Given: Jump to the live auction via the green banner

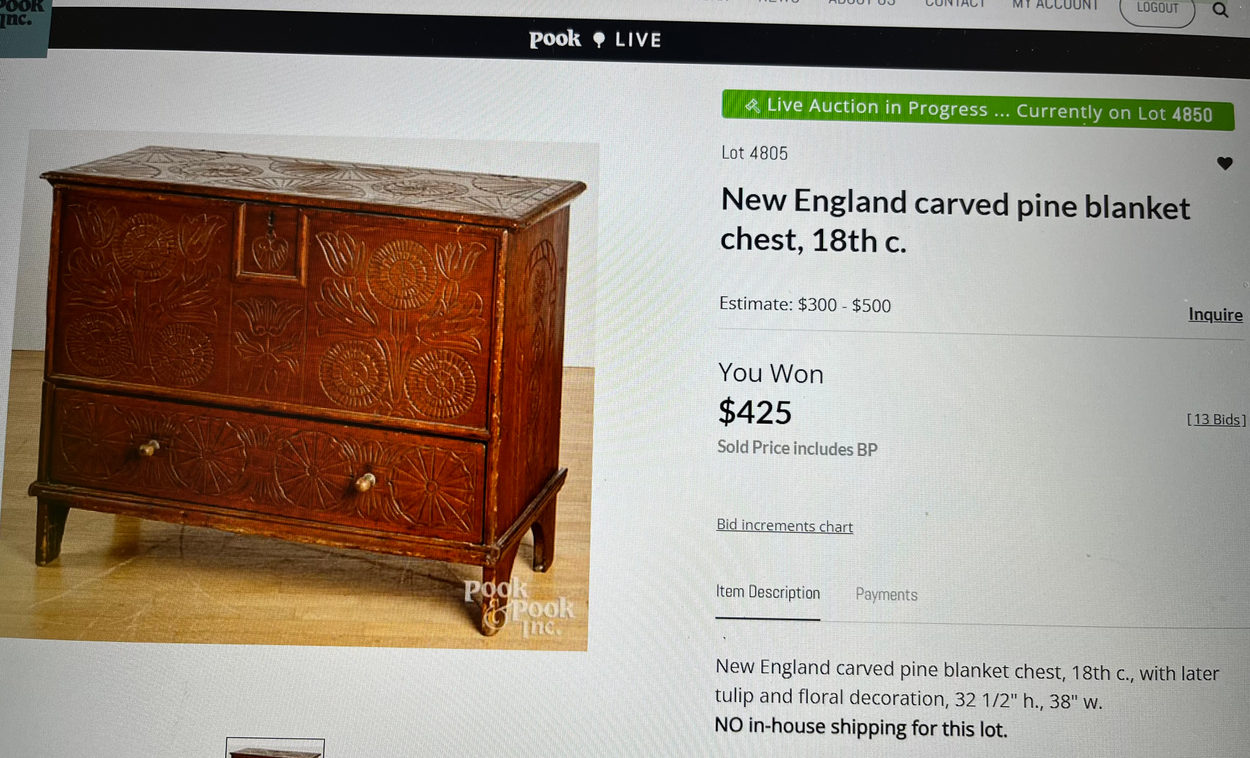Looking at the screenshot, I should pos(978,109).
